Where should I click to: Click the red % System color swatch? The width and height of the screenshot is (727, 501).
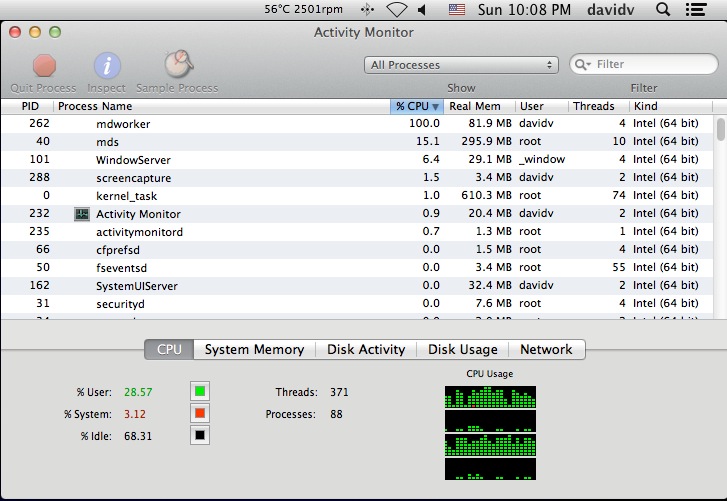coord(200,413)
